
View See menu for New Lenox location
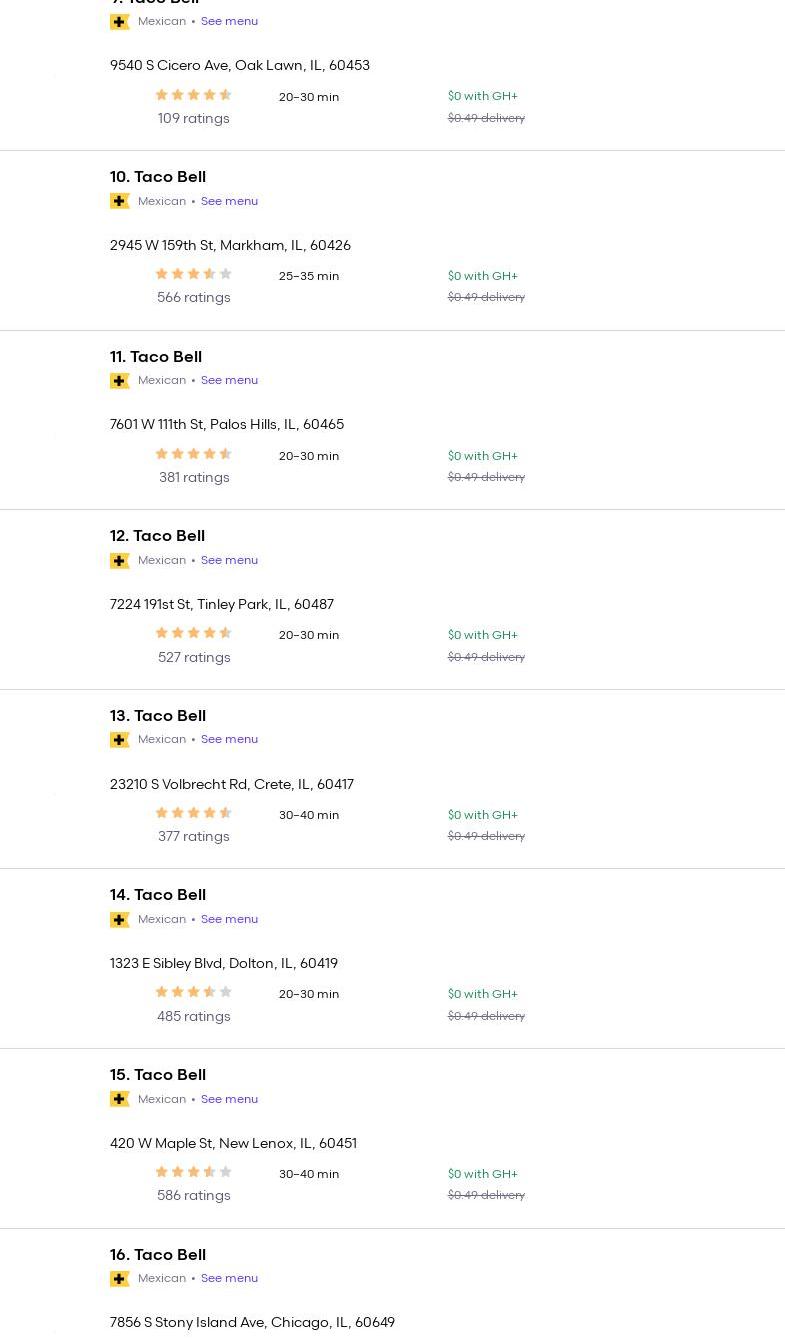pos(229,1099)
